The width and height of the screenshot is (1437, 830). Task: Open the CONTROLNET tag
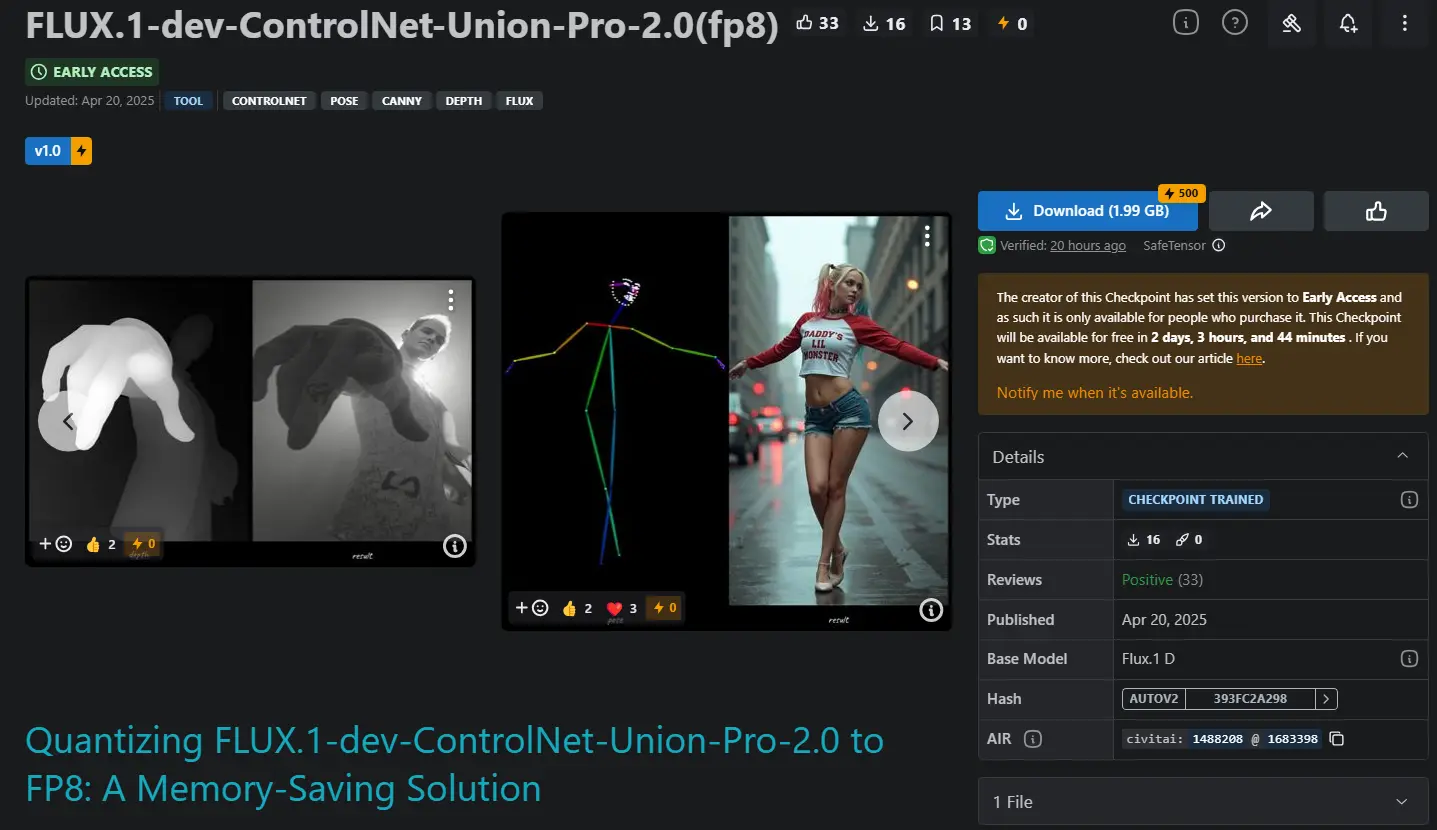269,100
